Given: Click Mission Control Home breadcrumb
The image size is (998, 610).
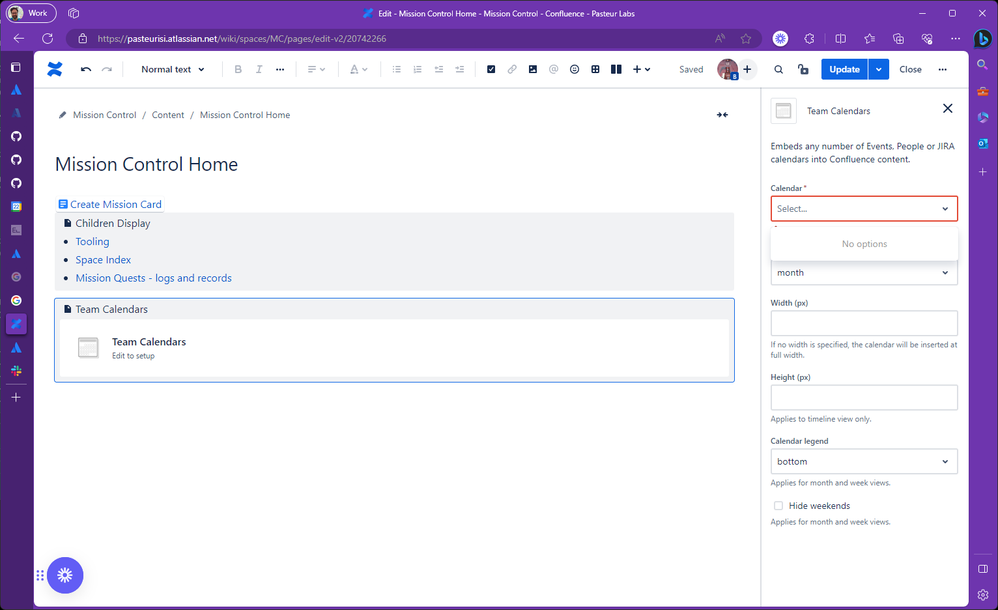Looking at the screenshot, I should click(245, 115).
